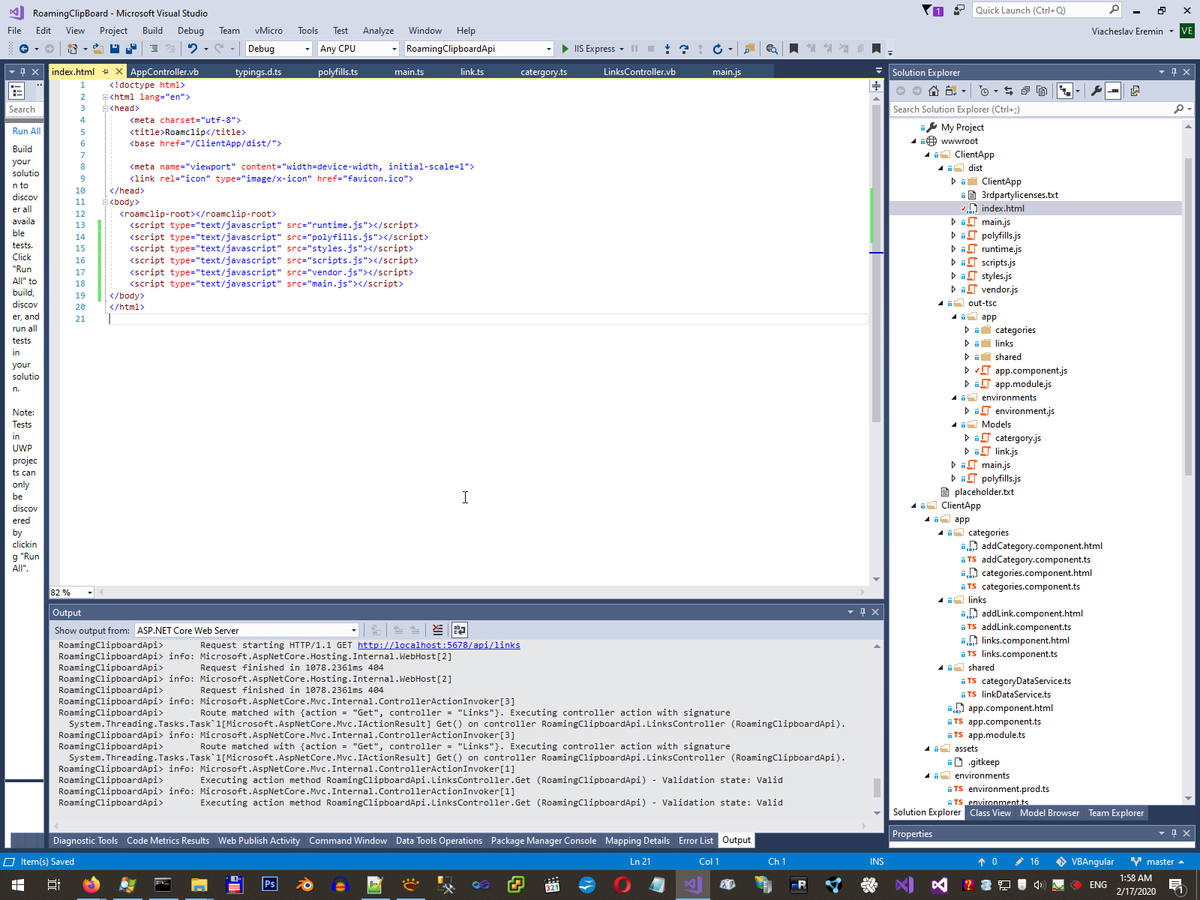Open the Debug menu
Viewport: 1200px width, 900px height.
pos(190,31)
